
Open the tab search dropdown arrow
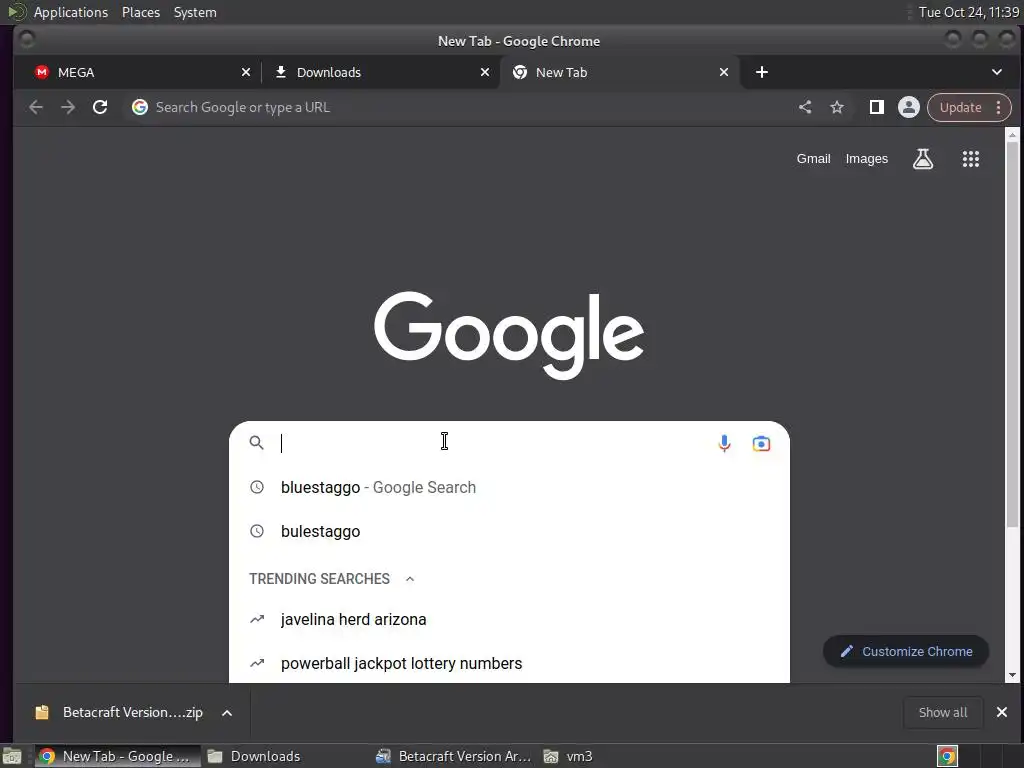pyautogui.click(x=997, y=72)
